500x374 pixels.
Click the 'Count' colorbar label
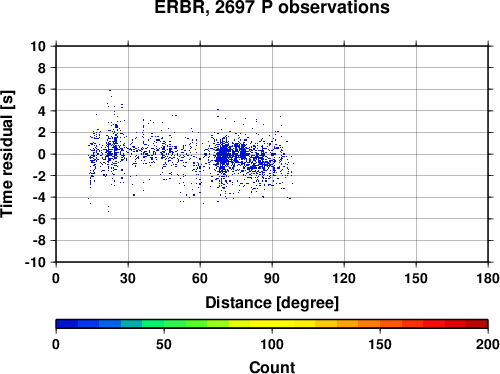[272, 367]
